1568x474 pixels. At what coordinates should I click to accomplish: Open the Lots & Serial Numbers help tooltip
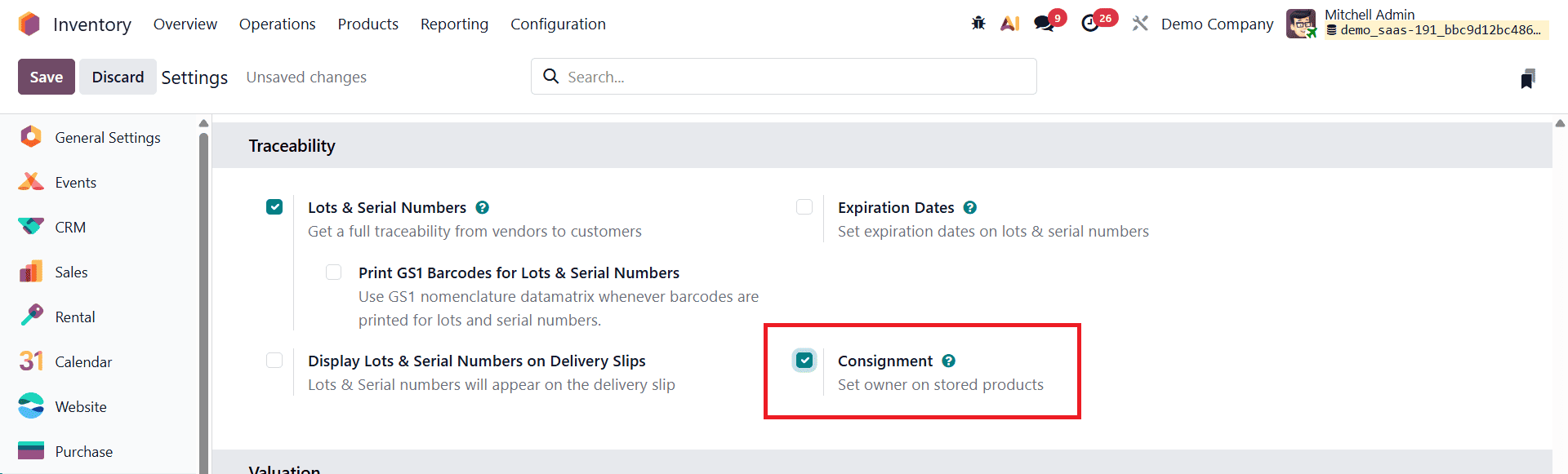(x=482, y=207)
